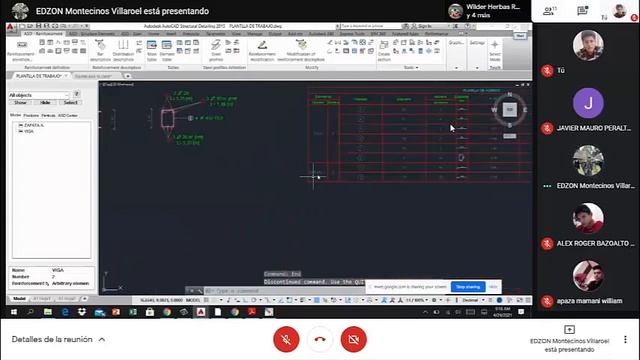Screen dimensions: 640x360
Task: Select the VIGA tree item
Action: [x=29, y=131]
